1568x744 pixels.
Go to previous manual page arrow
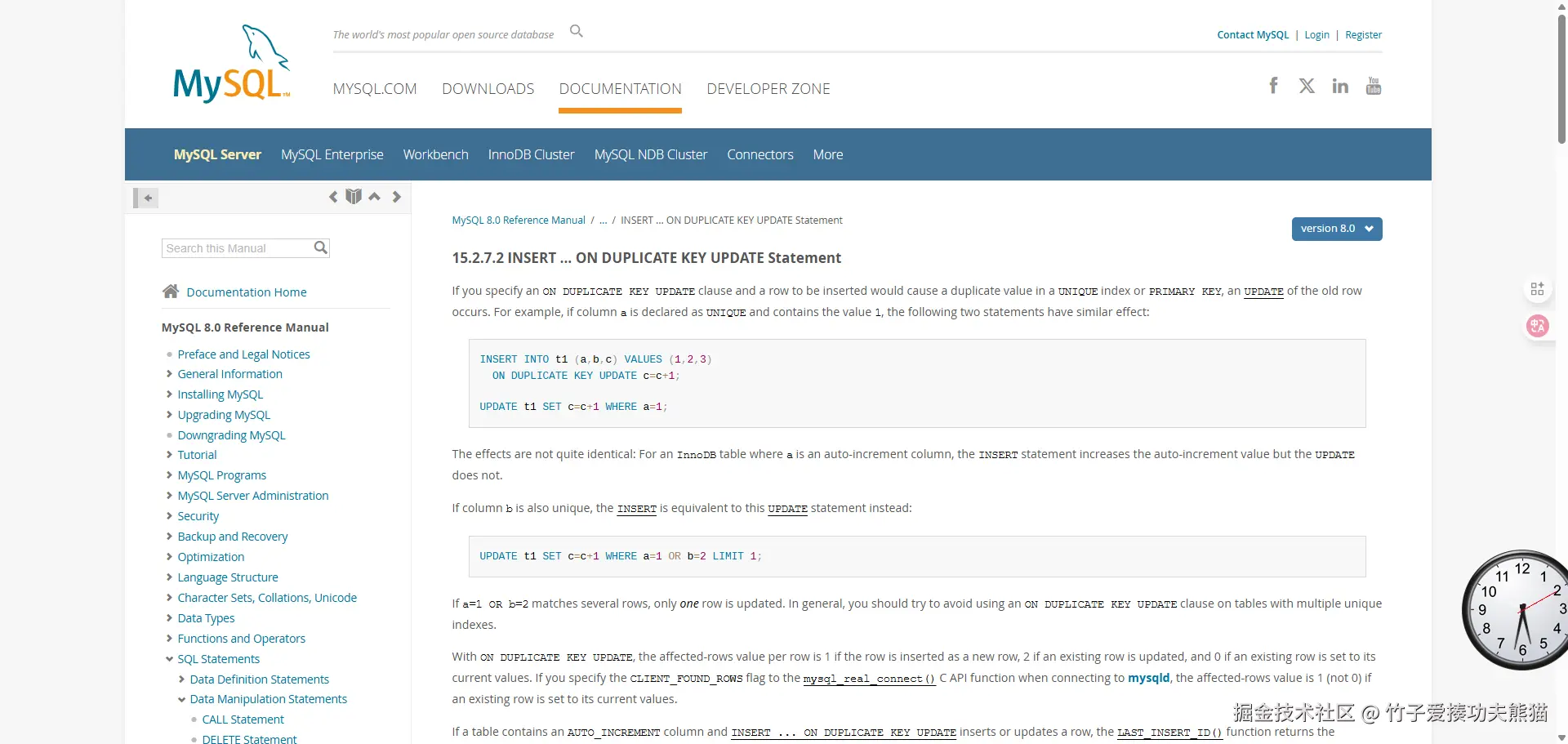[x=333, y=197]
